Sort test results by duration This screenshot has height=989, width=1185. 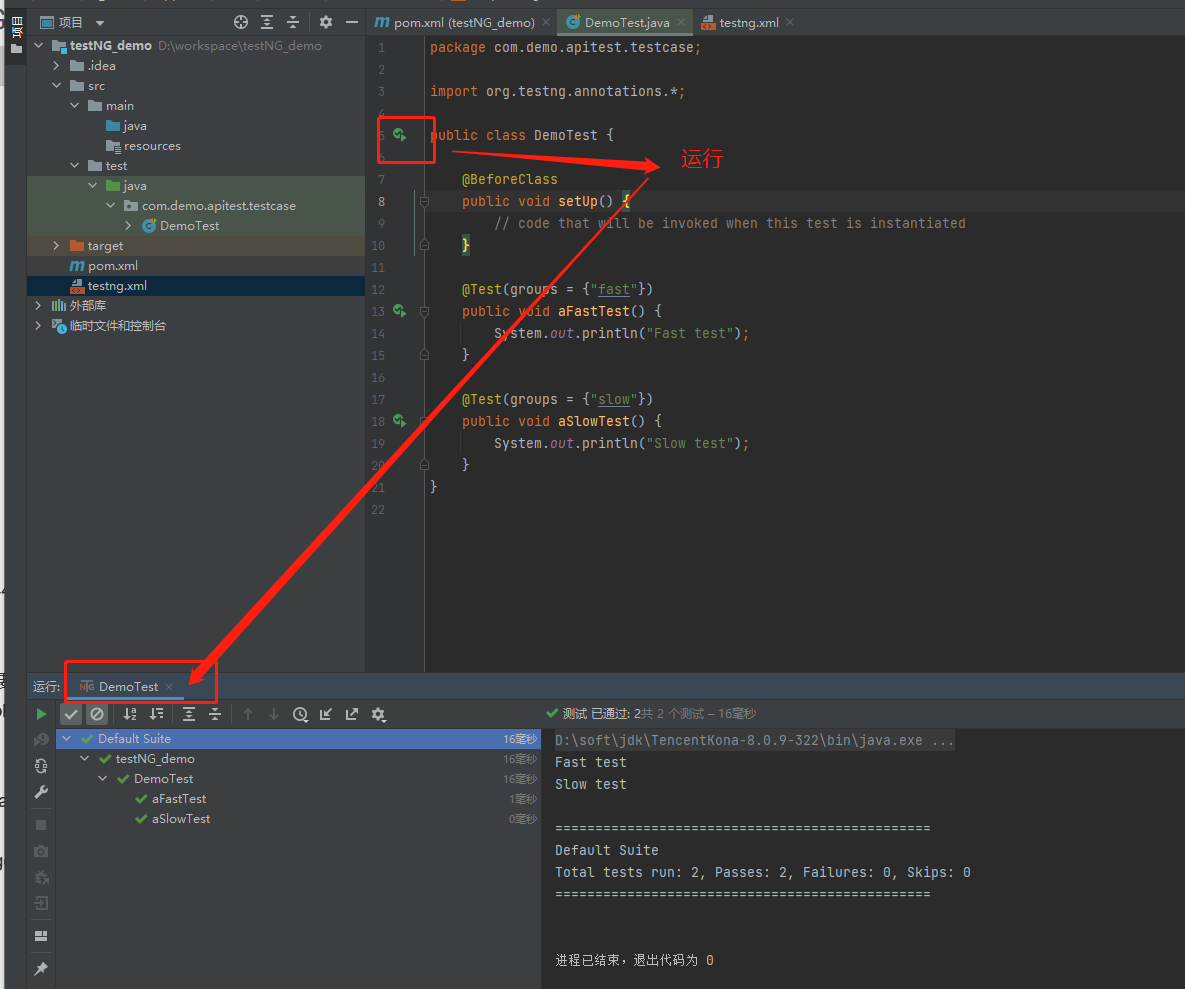[x=157, y=713]
